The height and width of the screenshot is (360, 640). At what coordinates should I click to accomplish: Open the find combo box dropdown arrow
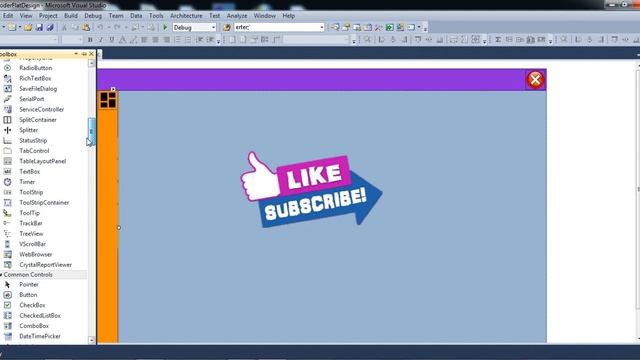322,27
